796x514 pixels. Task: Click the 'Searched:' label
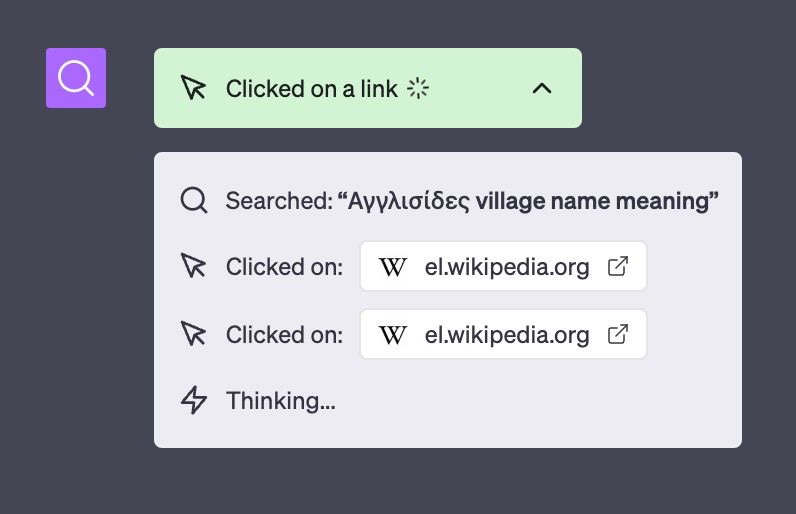coord(279,200)
